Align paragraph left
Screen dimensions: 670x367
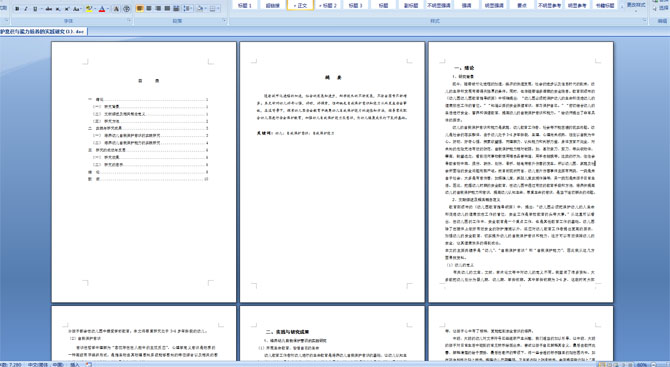pyautogui.click(x=140, y=9)
